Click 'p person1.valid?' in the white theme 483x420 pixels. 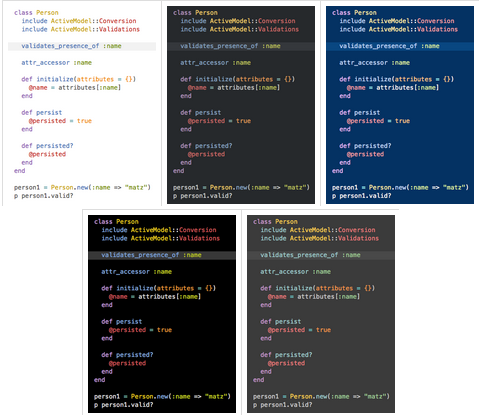[x=44, y=196]
